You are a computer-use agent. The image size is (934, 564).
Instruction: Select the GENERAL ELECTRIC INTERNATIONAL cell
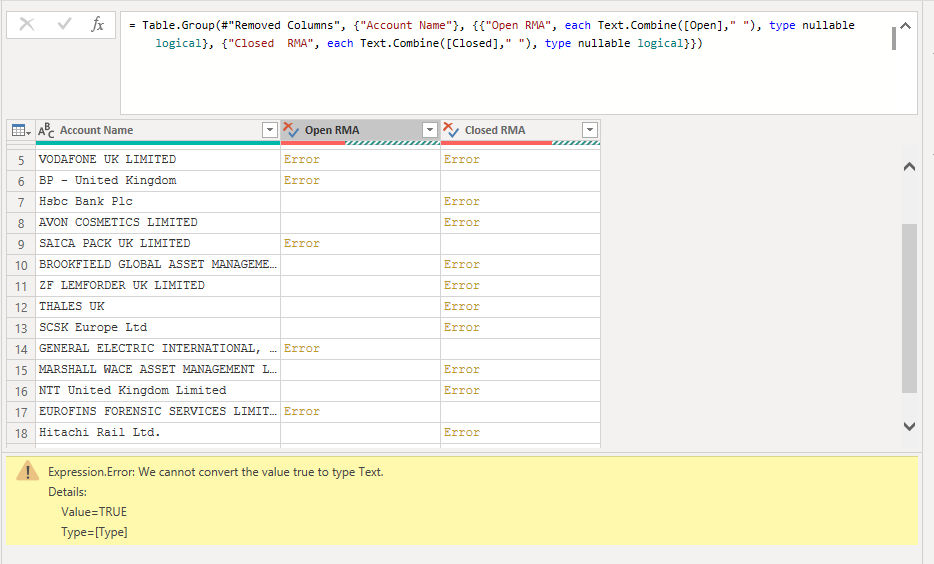tap(158, 348)
